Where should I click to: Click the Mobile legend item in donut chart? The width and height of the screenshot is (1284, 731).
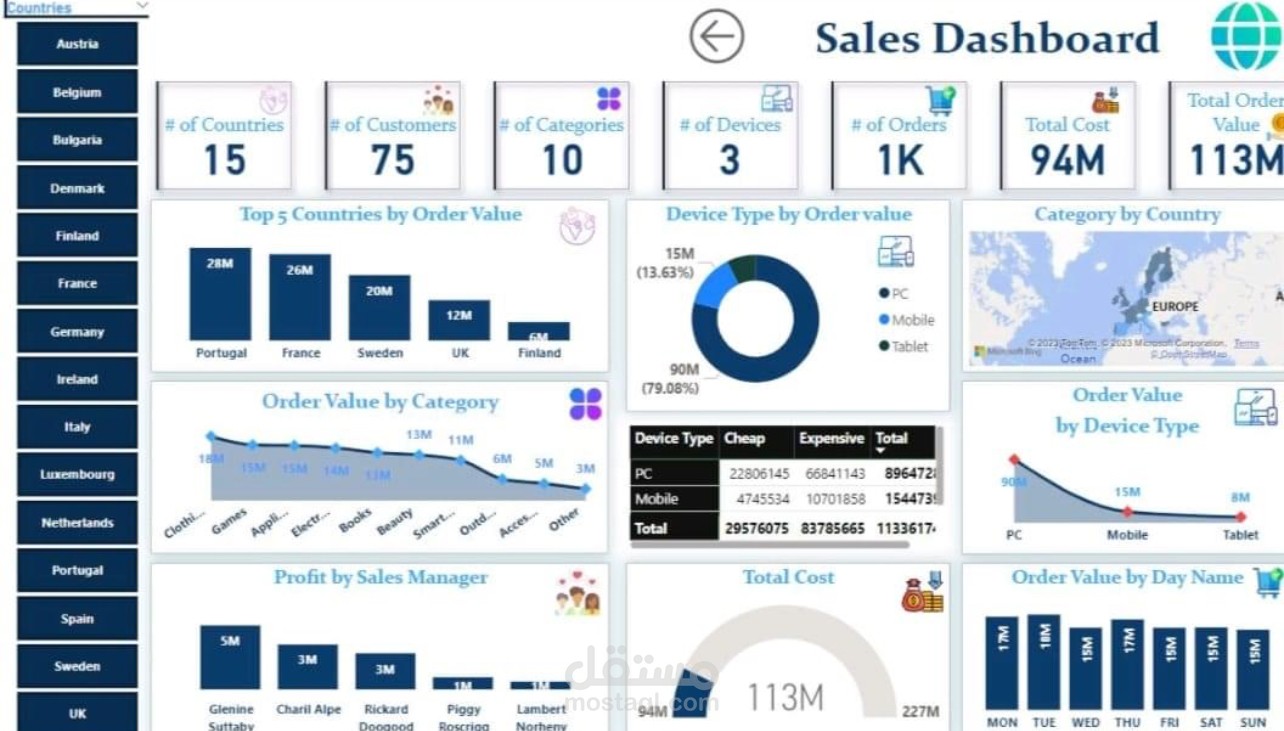pos(906,320)
